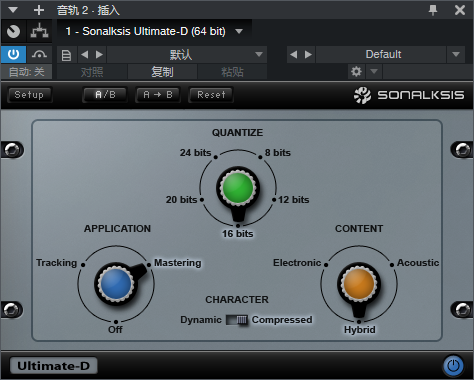The height and width of the screenshot is (380, 474).
Task: Click the Default program name field
Action: [381, 54]
